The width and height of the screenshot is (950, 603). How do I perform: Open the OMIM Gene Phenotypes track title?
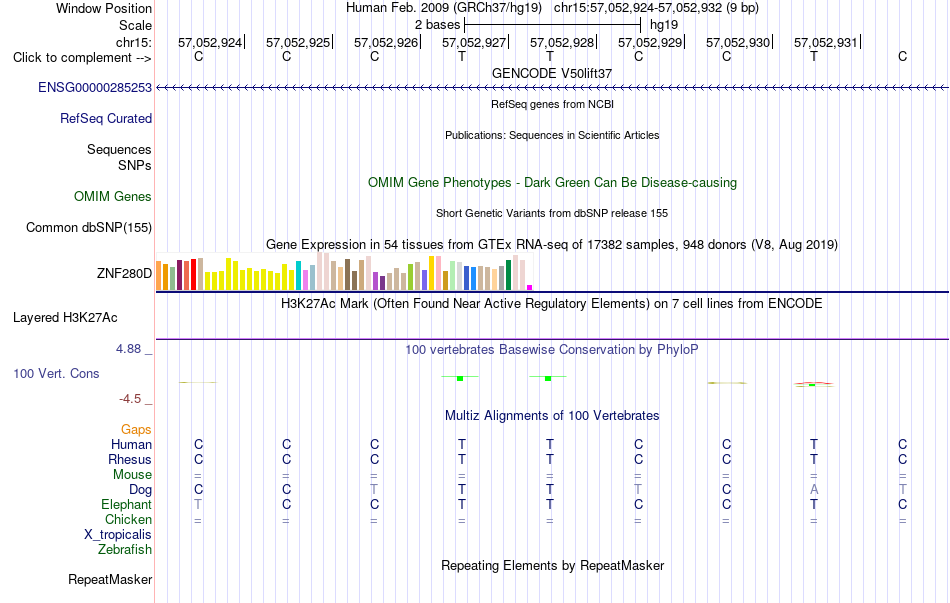[553, 182]
